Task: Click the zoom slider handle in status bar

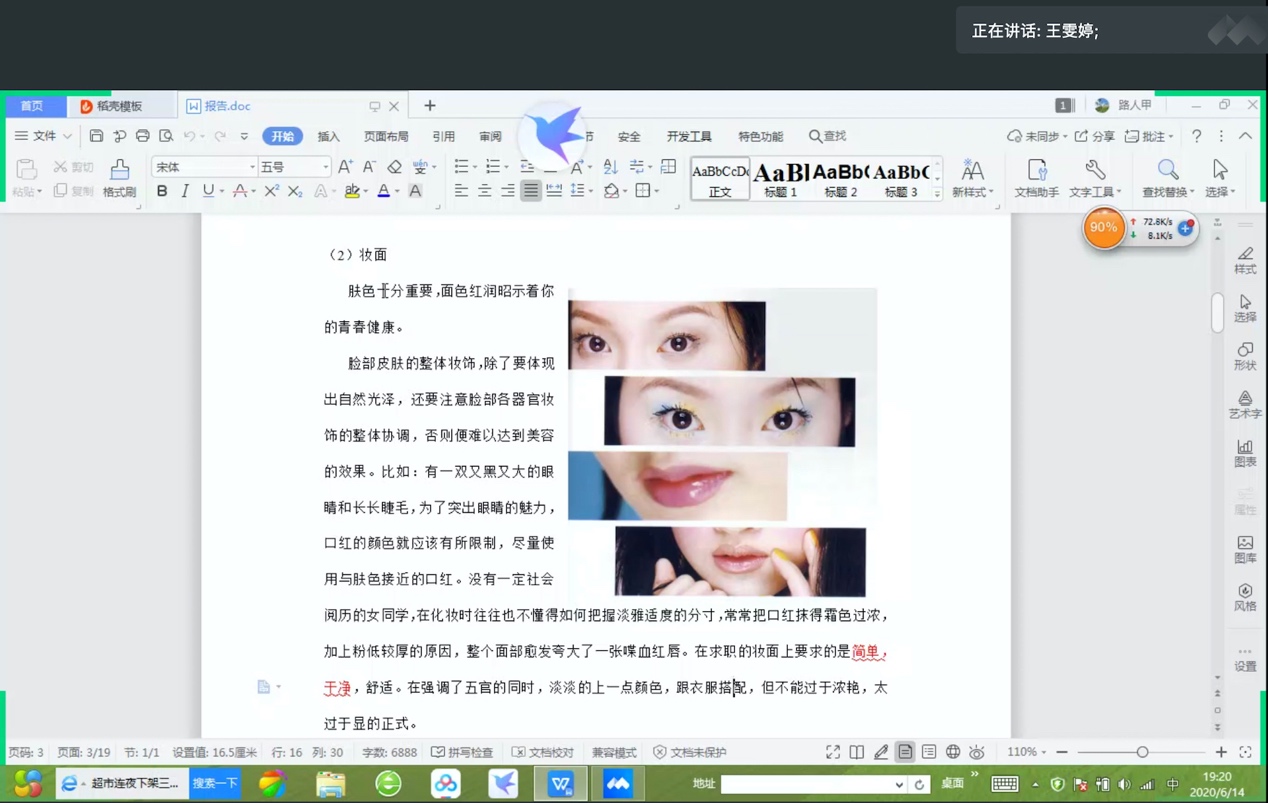Action: coord(1142,752)
